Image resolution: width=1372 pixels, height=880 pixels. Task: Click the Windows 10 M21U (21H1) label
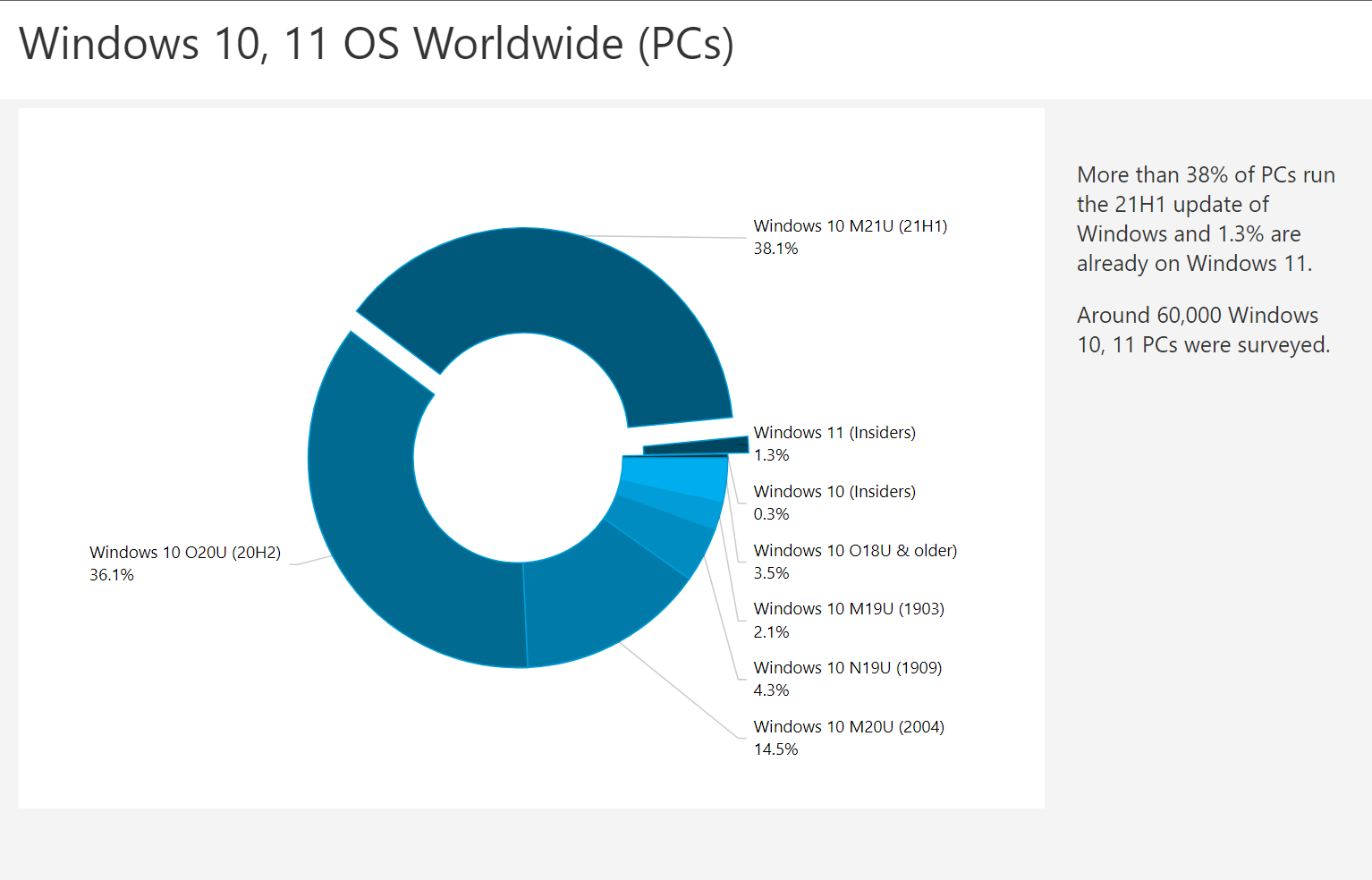point(850,225)
